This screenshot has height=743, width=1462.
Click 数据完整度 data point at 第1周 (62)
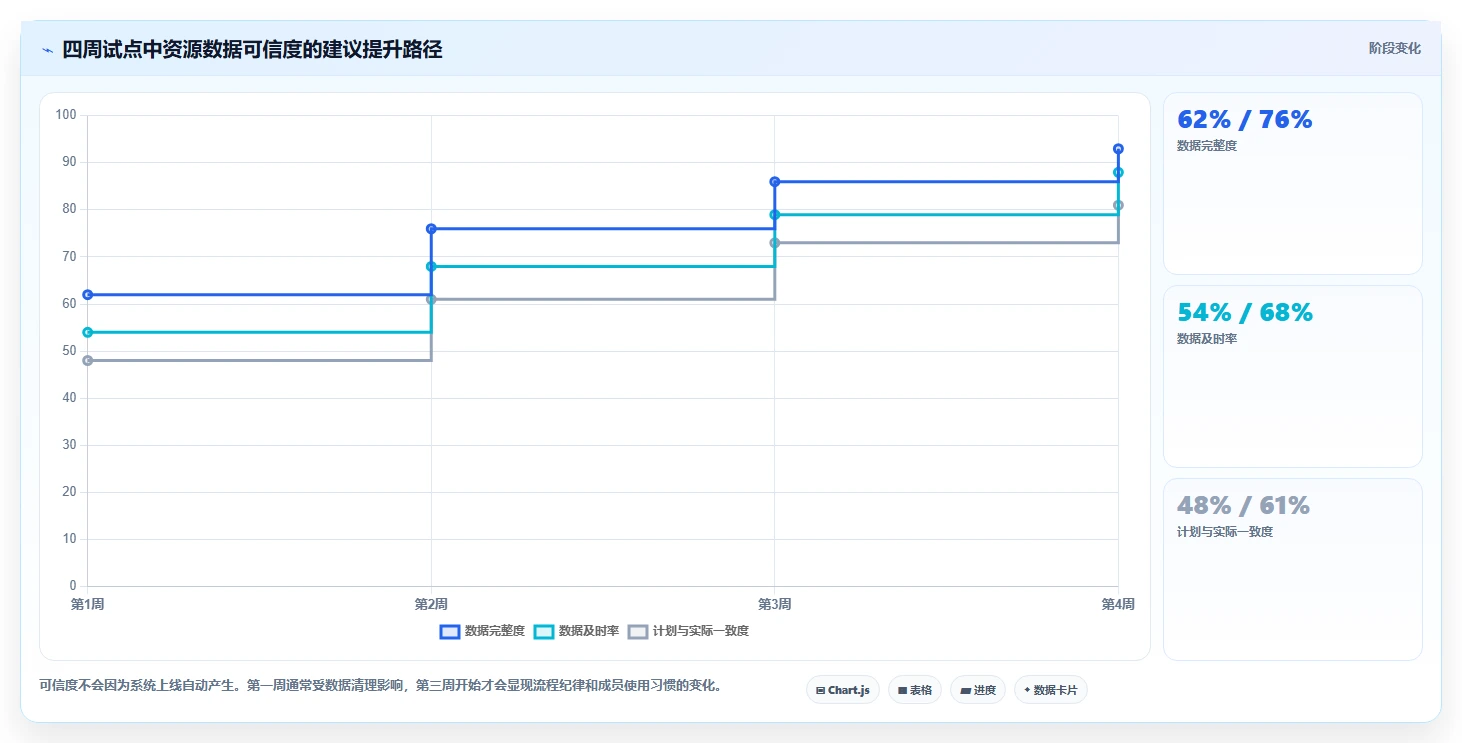87,294
